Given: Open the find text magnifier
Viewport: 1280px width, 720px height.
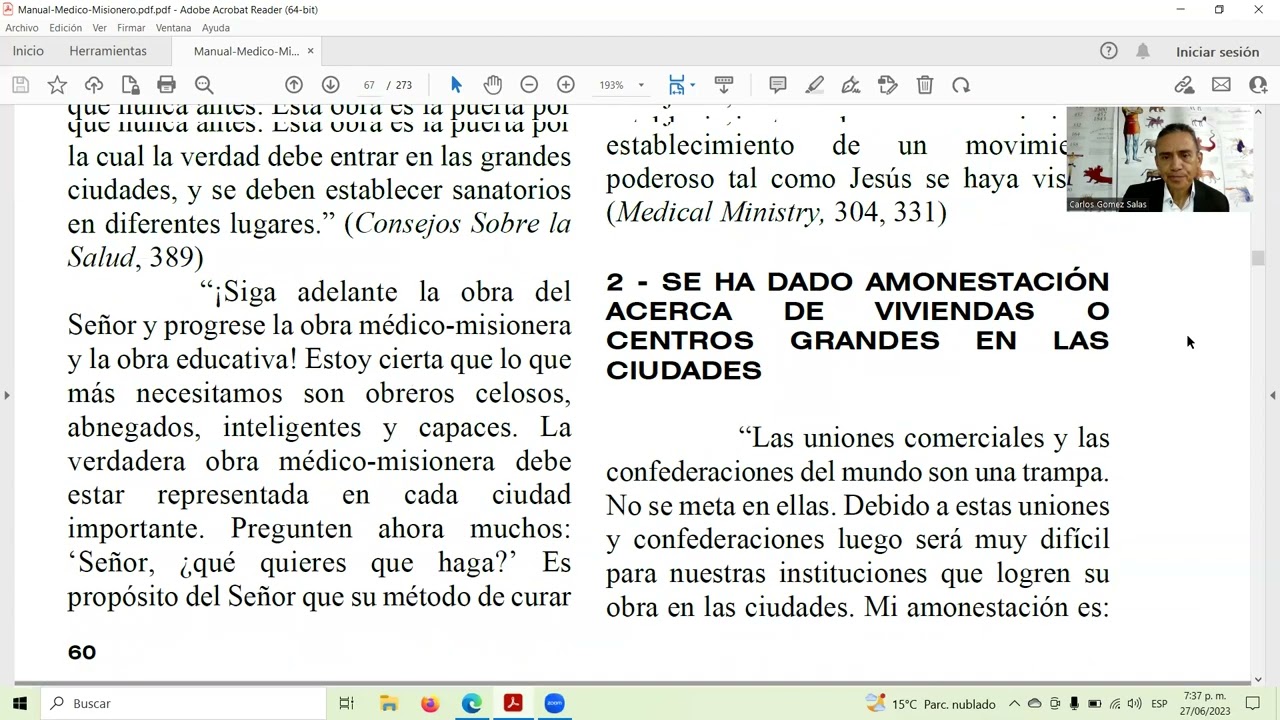Looking at the screenshot, I should pyautogui.click(x=204, y=85).
